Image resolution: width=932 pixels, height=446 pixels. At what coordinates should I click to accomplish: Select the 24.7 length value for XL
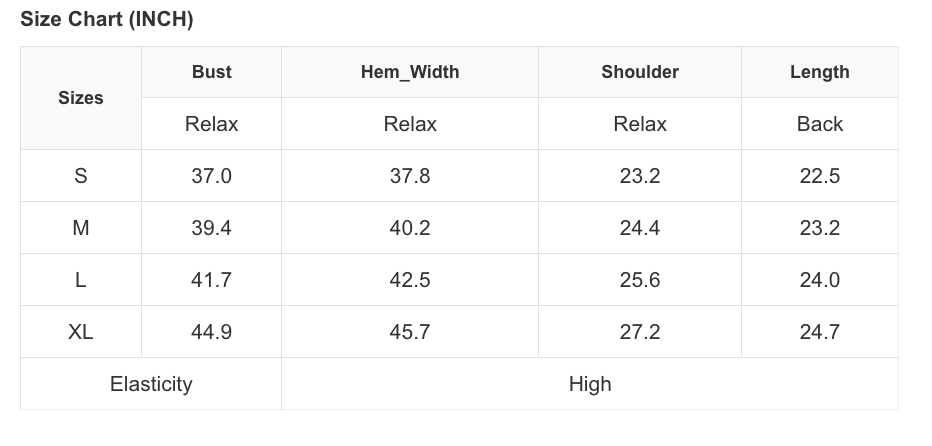820,332
